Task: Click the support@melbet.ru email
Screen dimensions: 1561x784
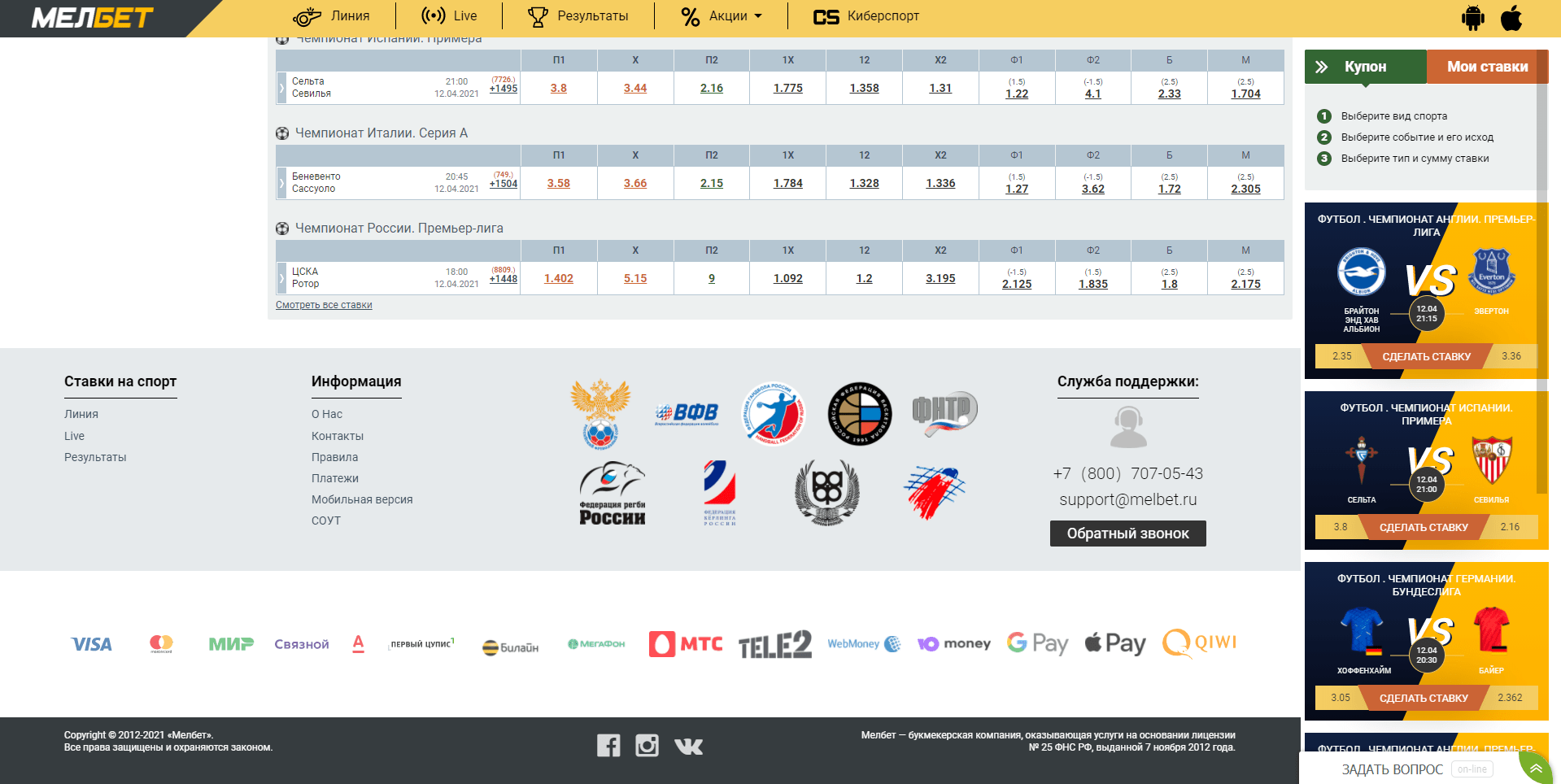Action: 1128,499
